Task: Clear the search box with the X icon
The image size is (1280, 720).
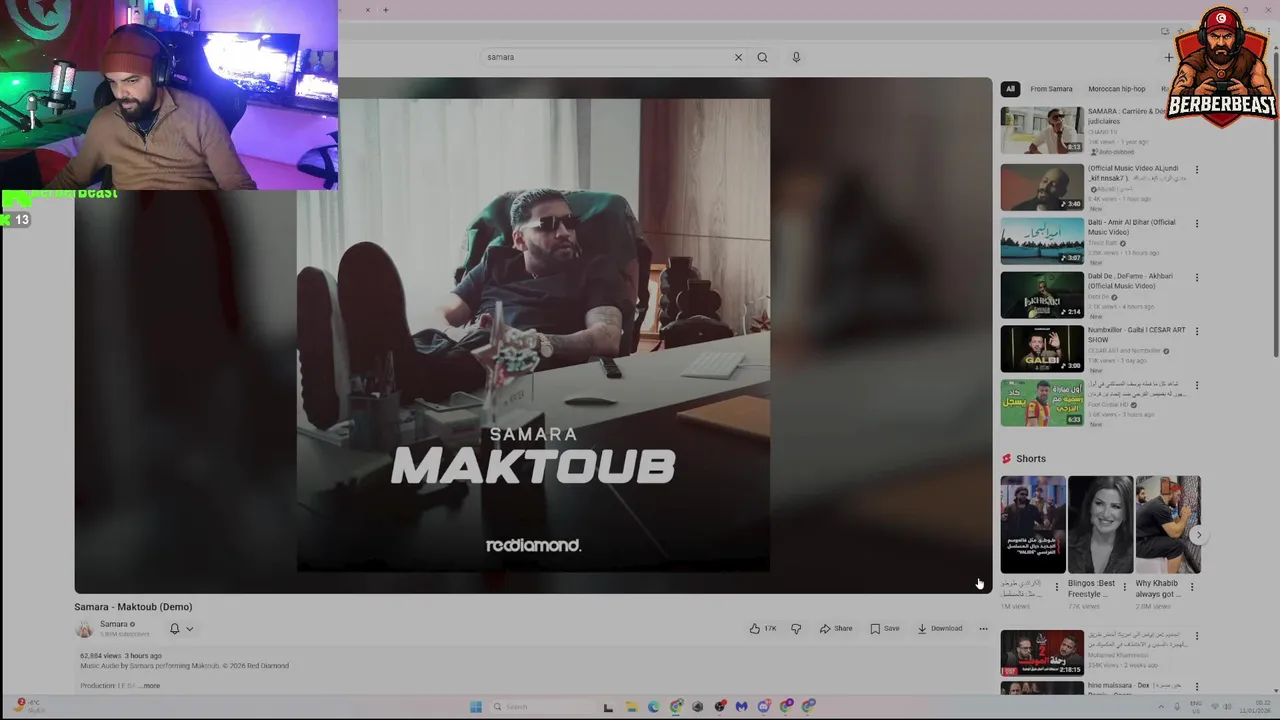Action: [x=738, y=57]
